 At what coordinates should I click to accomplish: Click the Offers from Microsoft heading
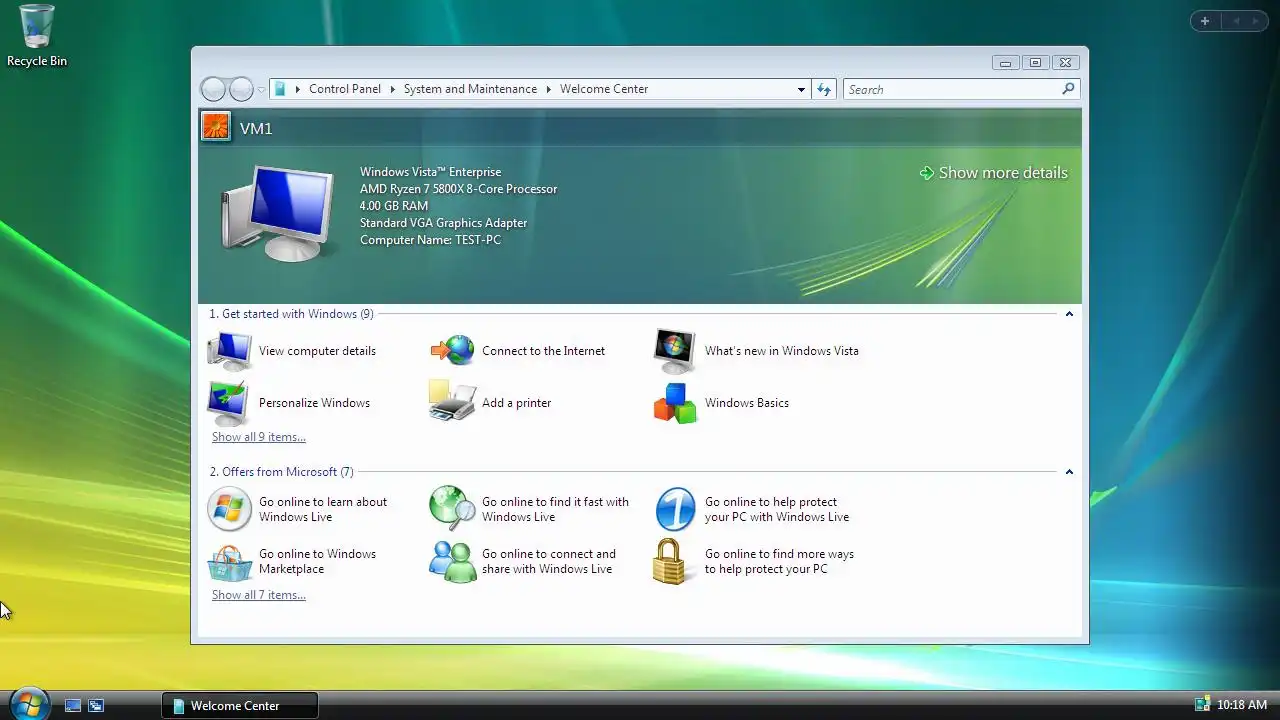pyautogui.click(x=281, y=472)
